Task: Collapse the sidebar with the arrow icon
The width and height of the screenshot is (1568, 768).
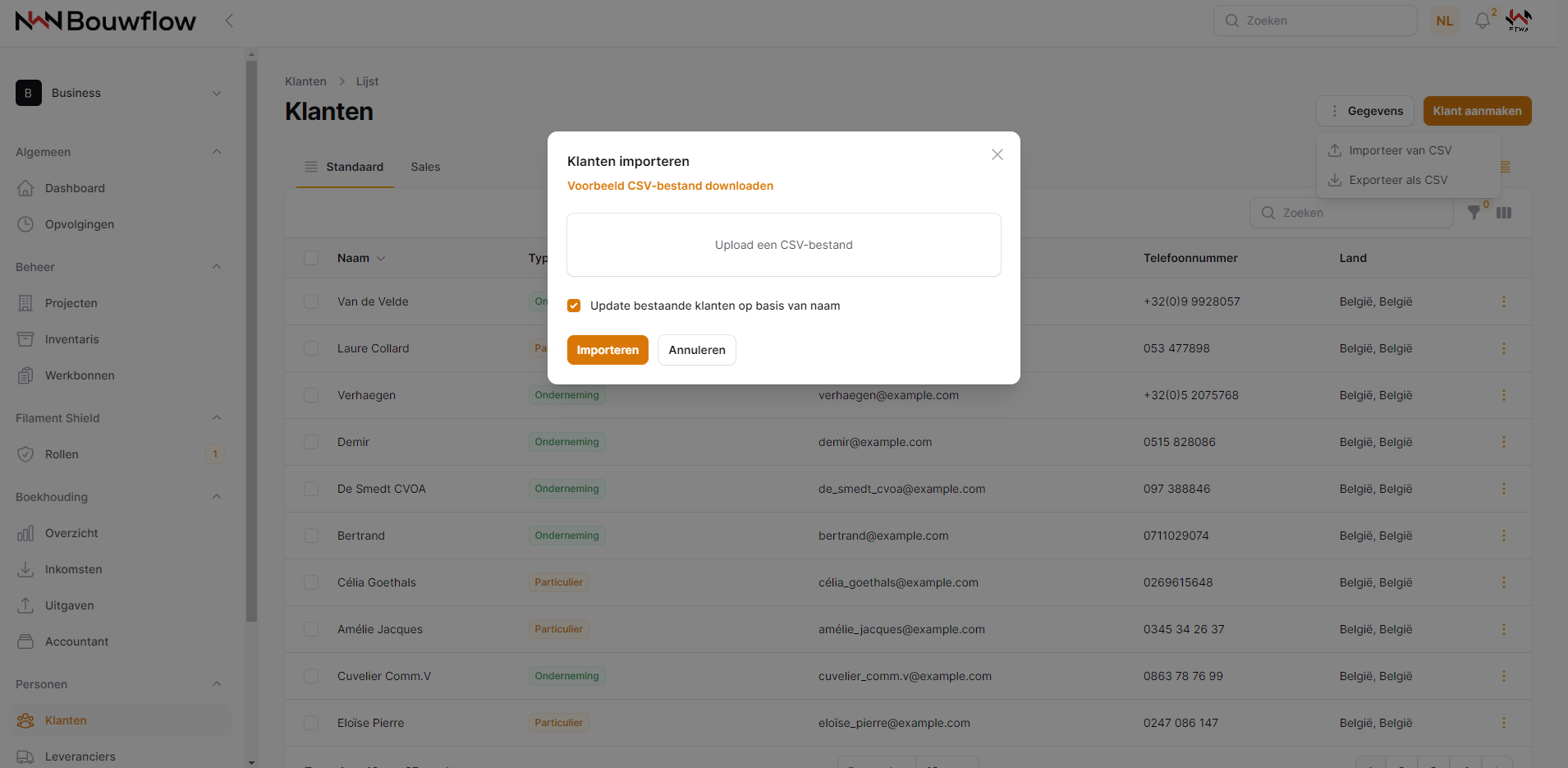Action: click(230, 21)
